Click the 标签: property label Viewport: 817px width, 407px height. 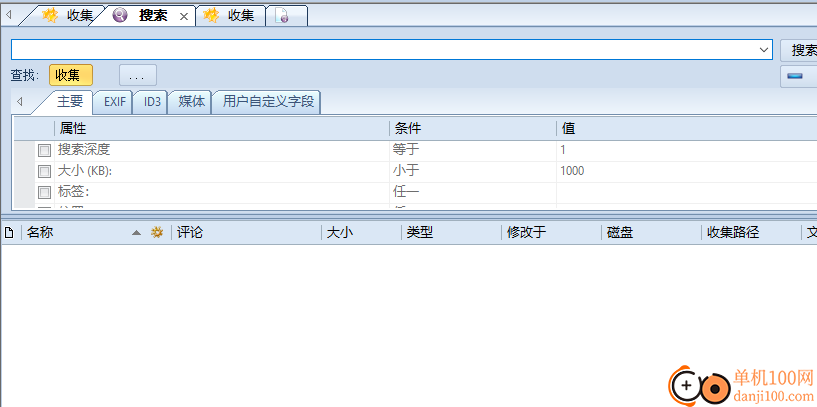pyautogui.click(x=73, y=192)
